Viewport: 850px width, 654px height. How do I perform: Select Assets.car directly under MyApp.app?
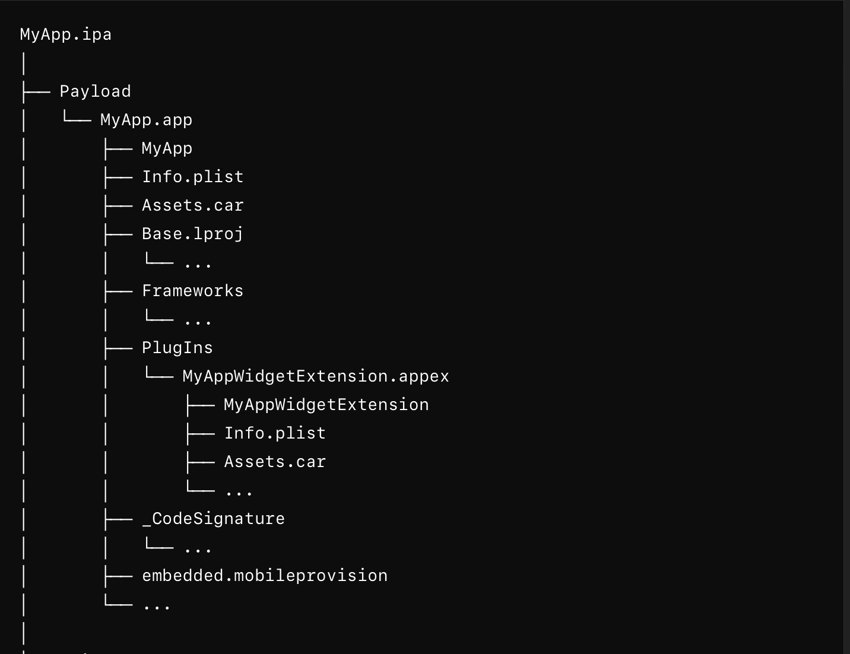pos(192,205)
